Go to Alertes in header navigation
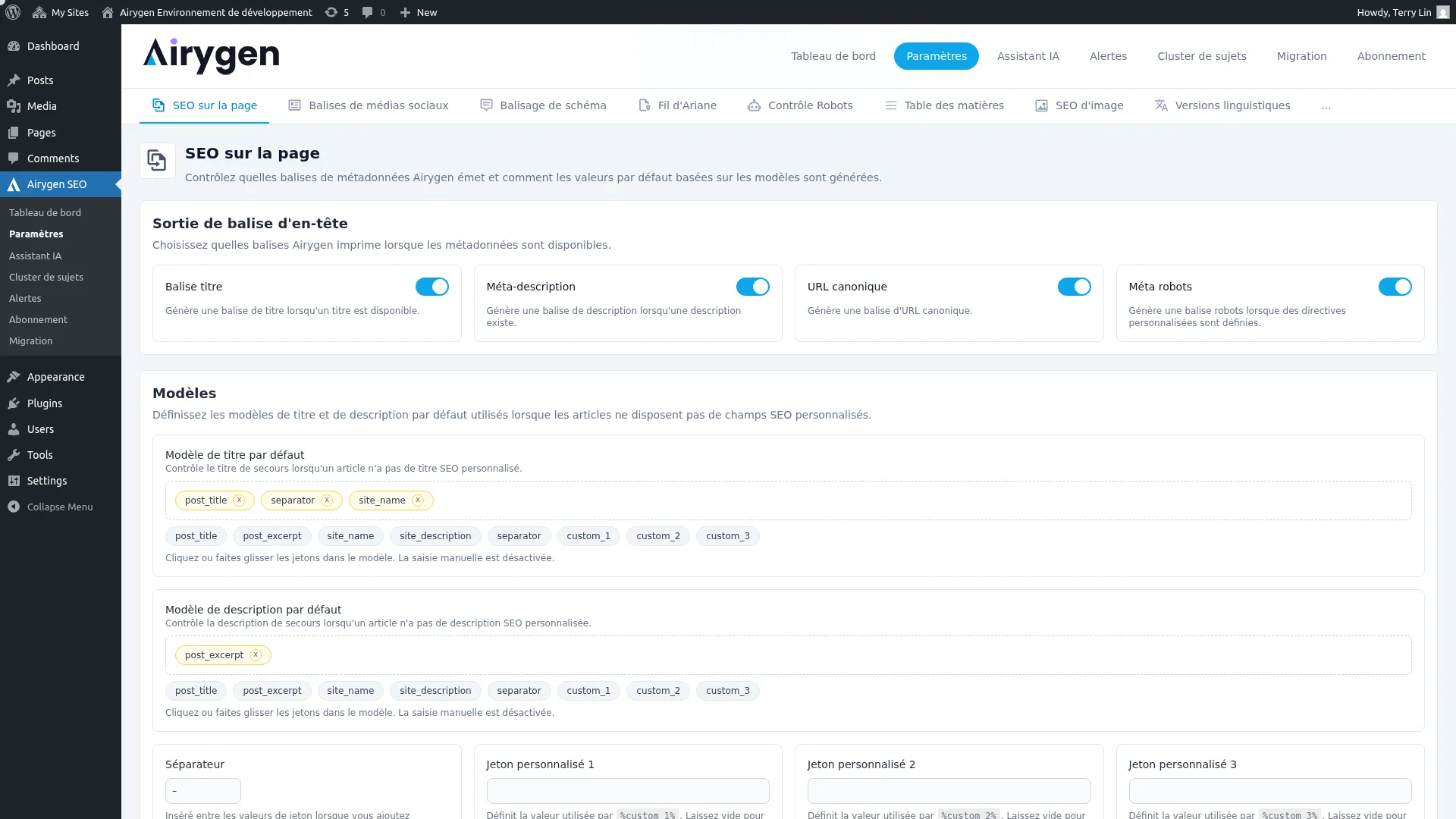This screenshot has width=1456, height=819. pyautogui.click(x=1109, y=56)
